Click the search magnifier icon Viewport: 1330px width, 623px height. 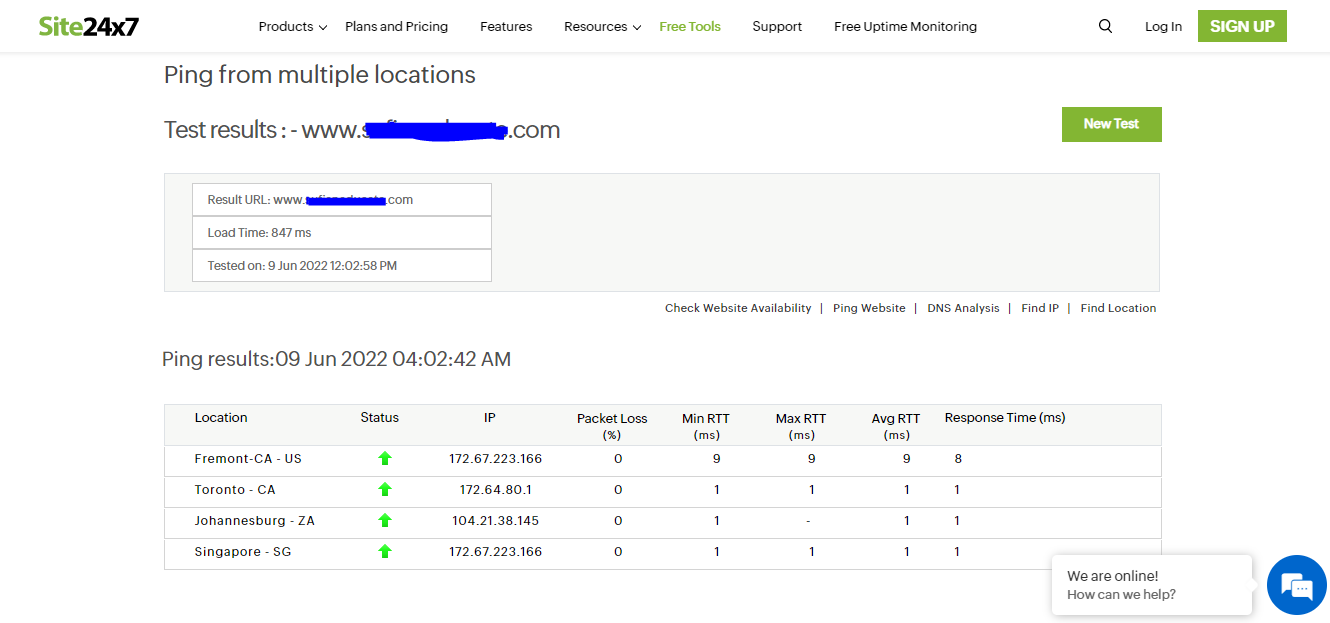click(1105, 27)
